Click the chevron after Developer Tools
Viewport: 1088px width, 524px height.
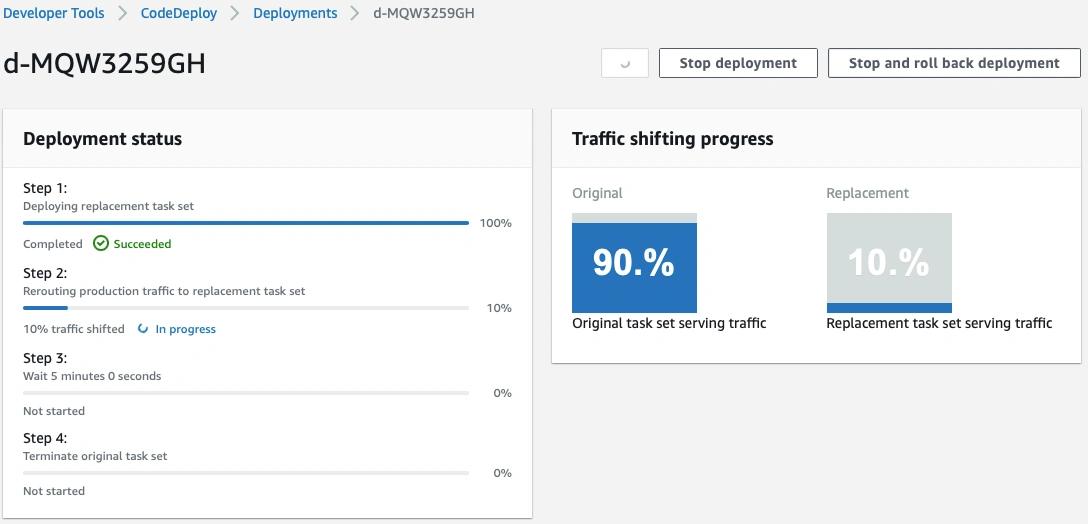(123, 13)
